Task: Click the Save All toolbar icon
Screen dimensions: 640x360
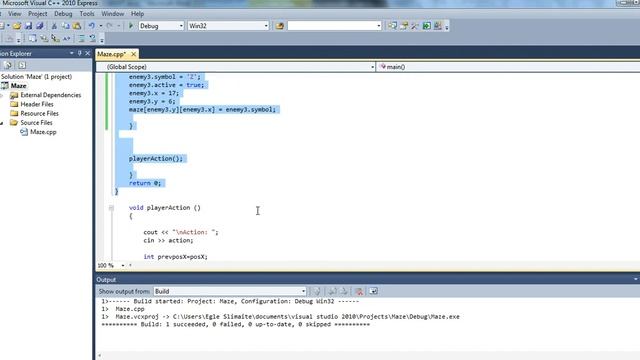Action: [40, 26]
